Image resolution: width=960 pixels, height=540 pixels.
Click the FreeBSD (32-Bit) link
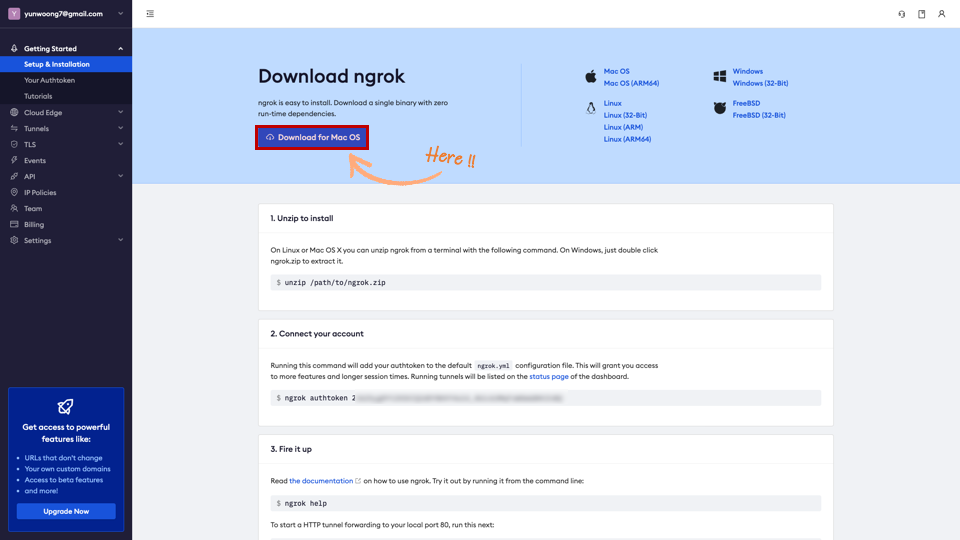pyautogui.click(x=759, y=115)
